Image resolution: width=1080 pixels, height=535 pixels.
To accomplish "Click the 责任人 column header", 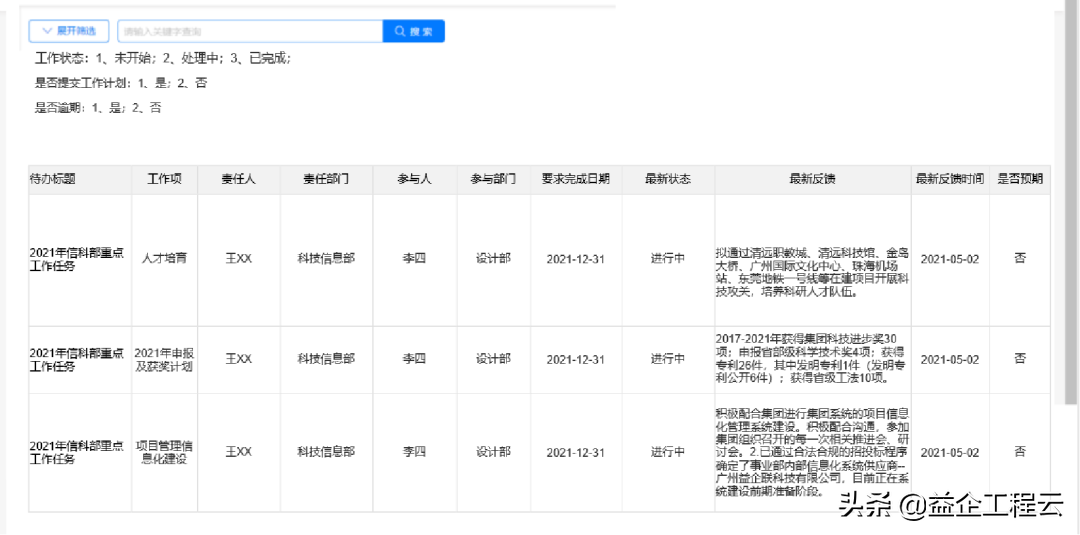I will pos(239,179).
